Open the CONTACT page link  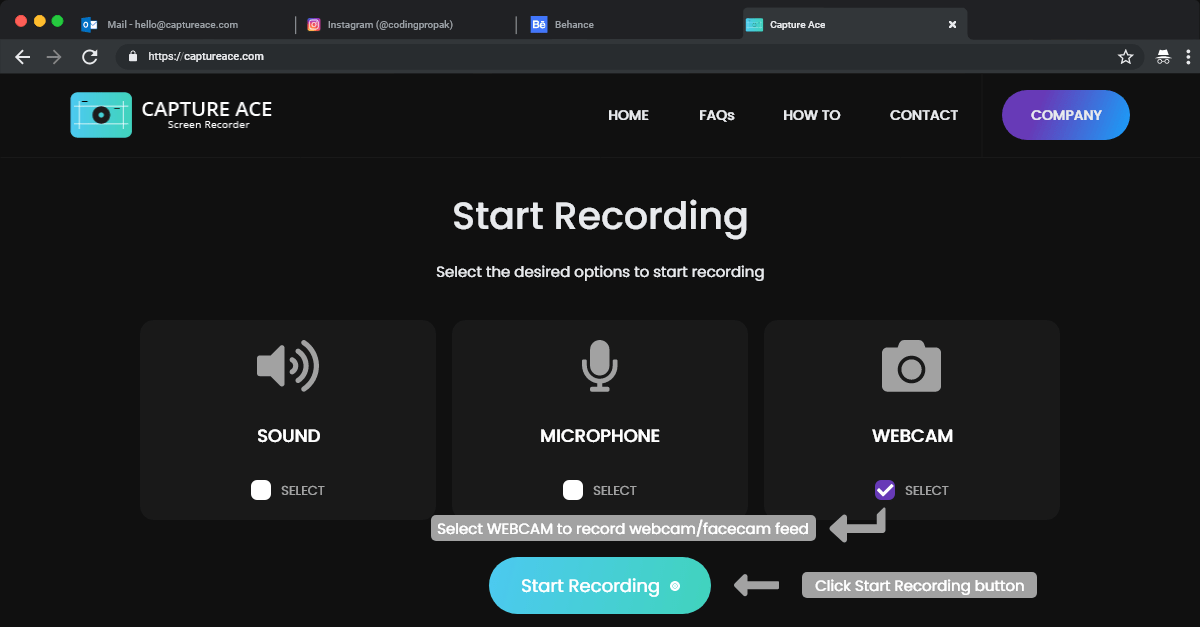click(x=924, y=115)
